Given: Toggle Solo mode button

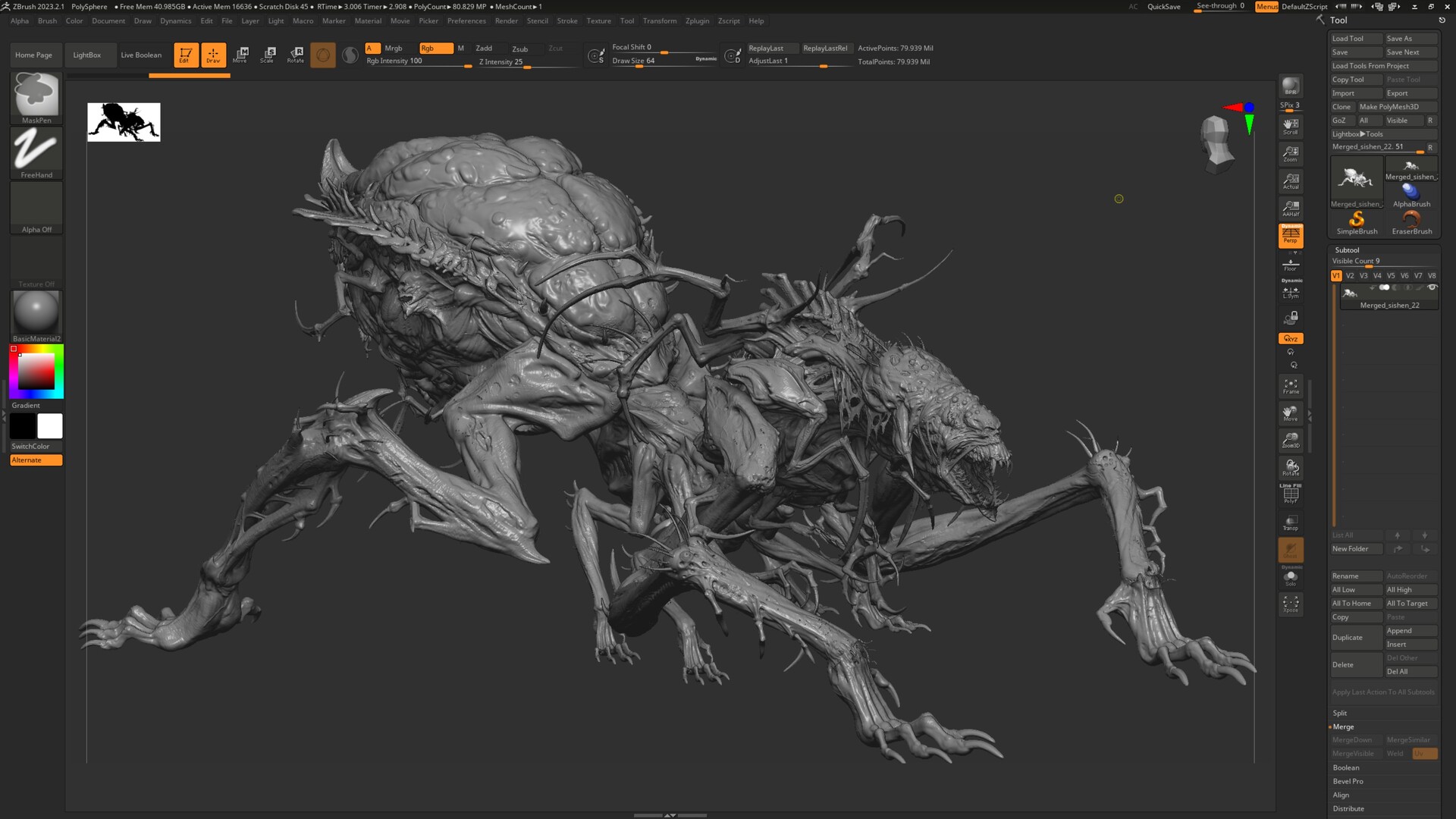Looking at the screenshot, I should click(1290, 578).
